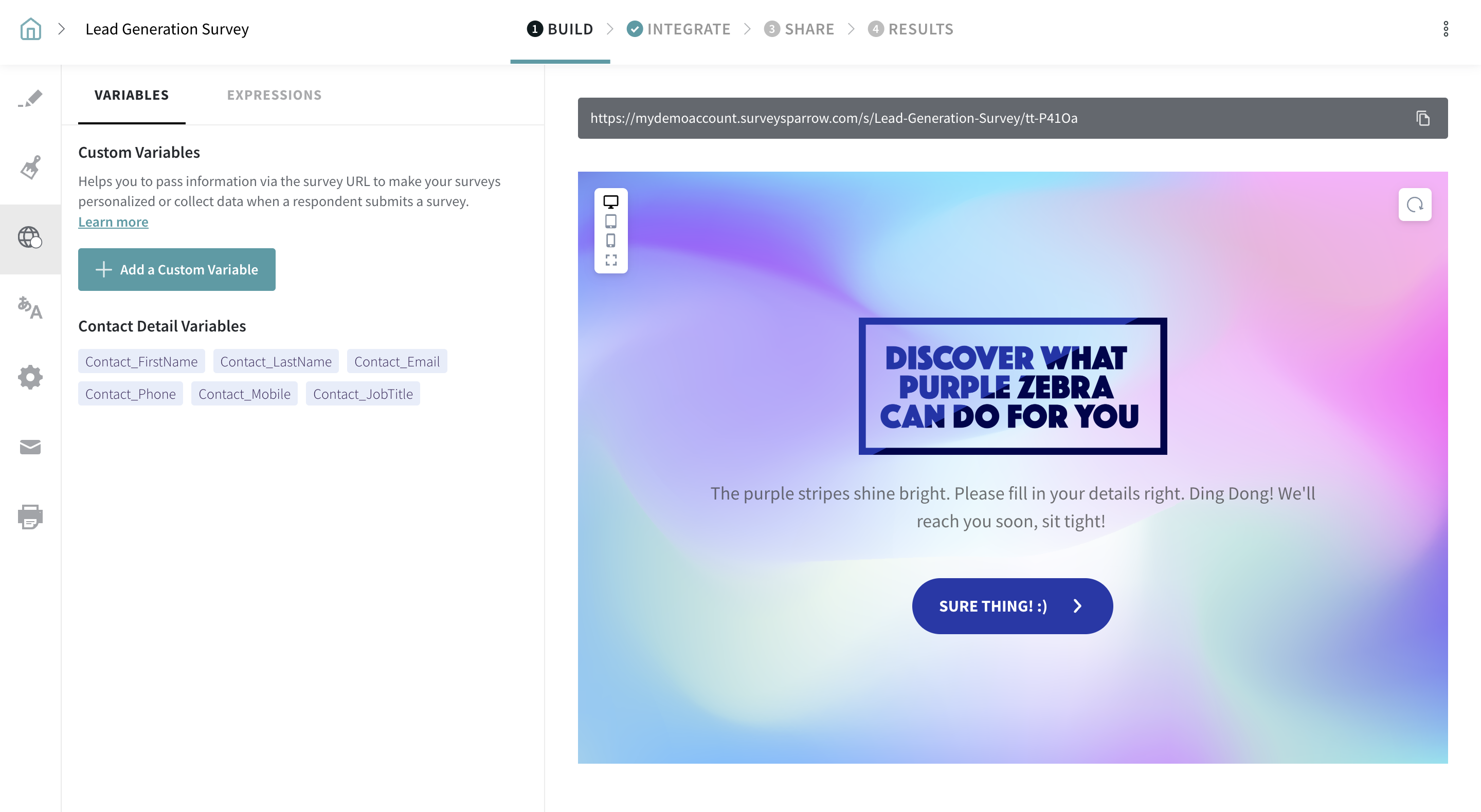Open the settings gear sidebar icon
Viewport: 1481px width, 812px height.
(x=30, y=378)
